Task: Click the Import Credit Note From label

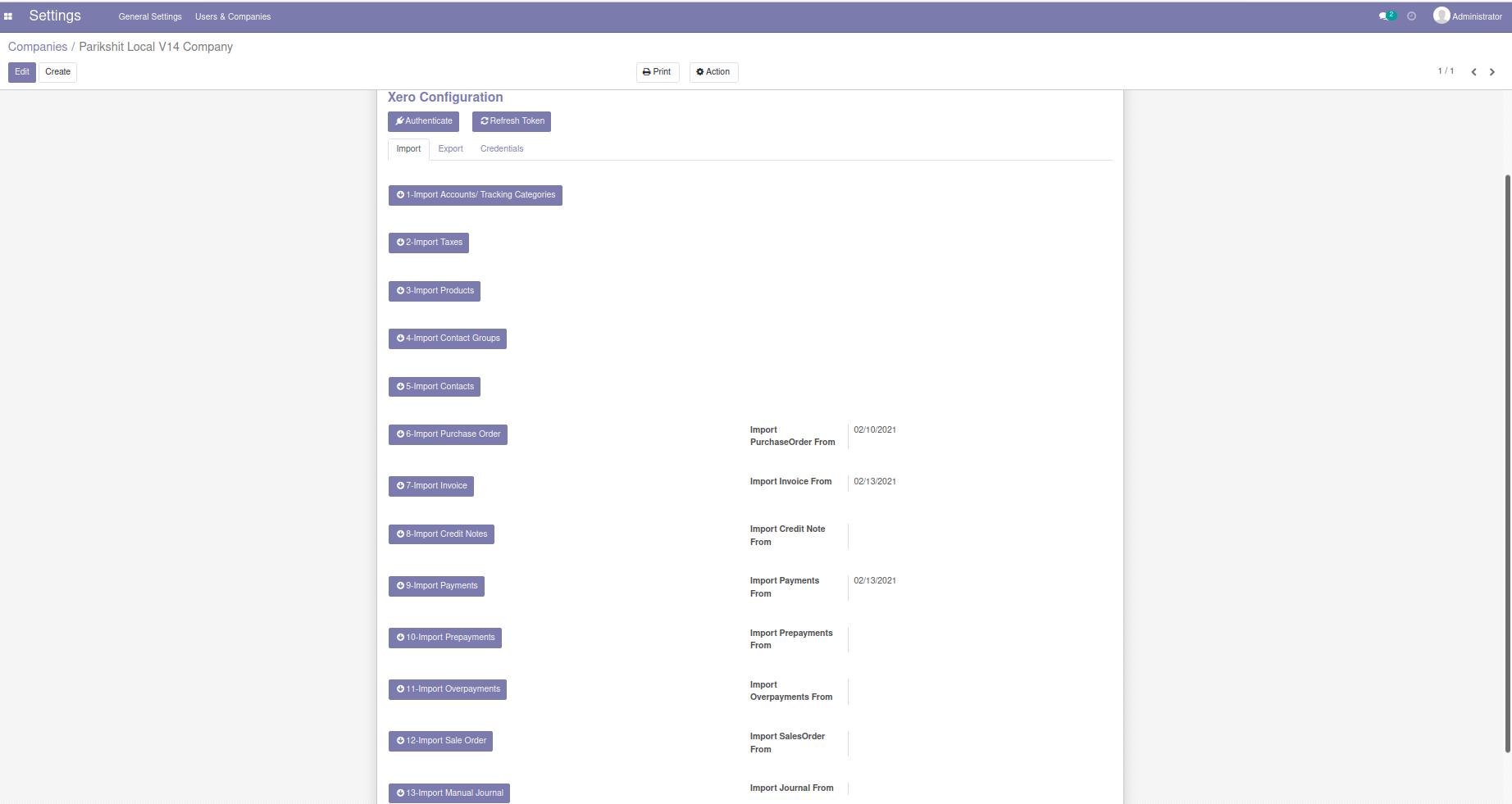Action: tap(788, 535)
